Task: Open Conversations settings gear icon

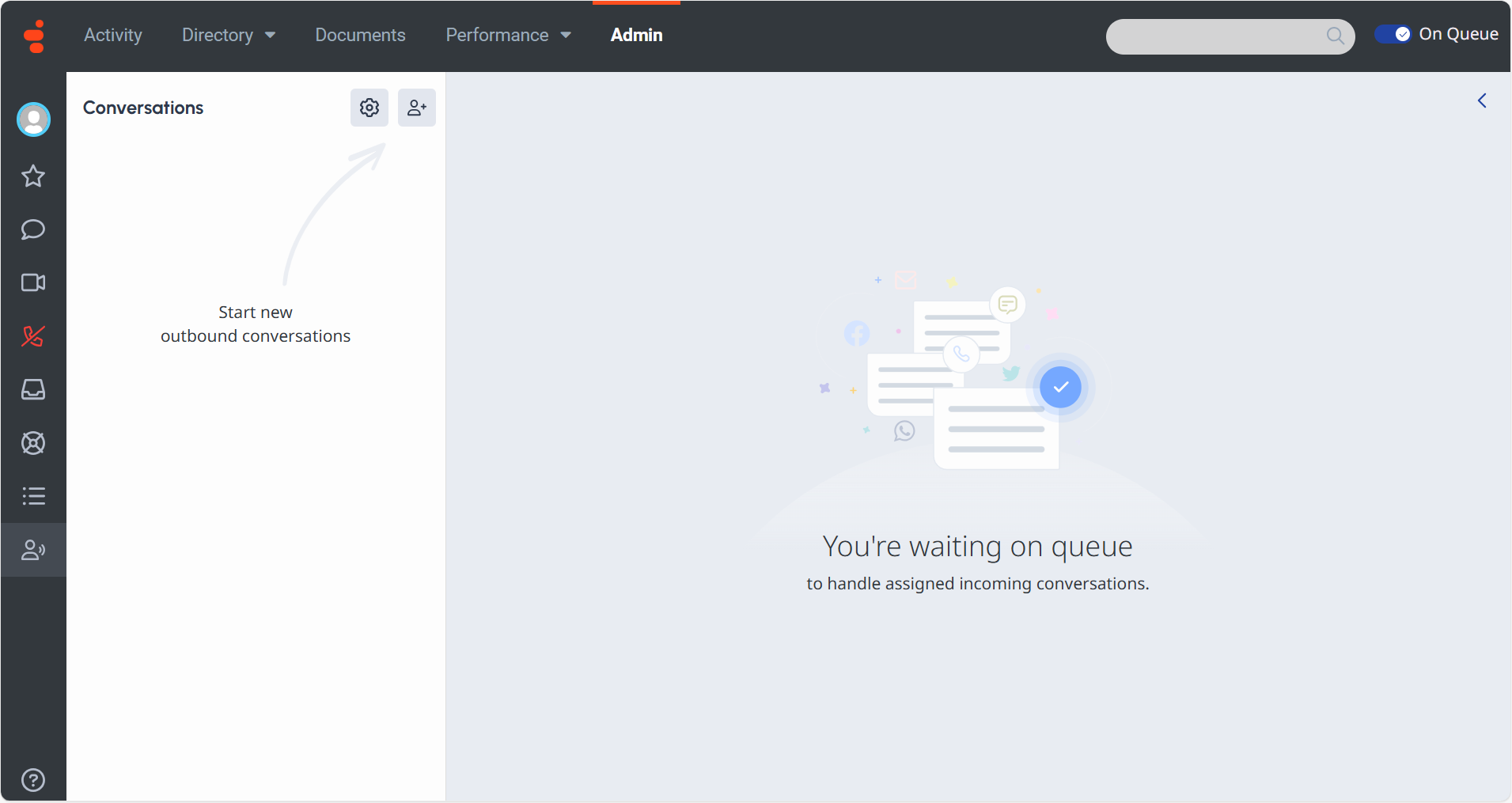Action: (x=369, y=108)
